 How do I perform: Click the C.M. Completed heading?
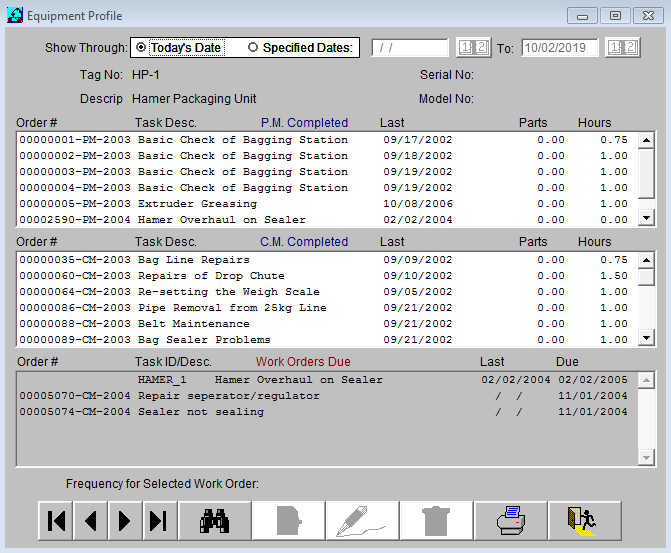[x=304, y=242]
